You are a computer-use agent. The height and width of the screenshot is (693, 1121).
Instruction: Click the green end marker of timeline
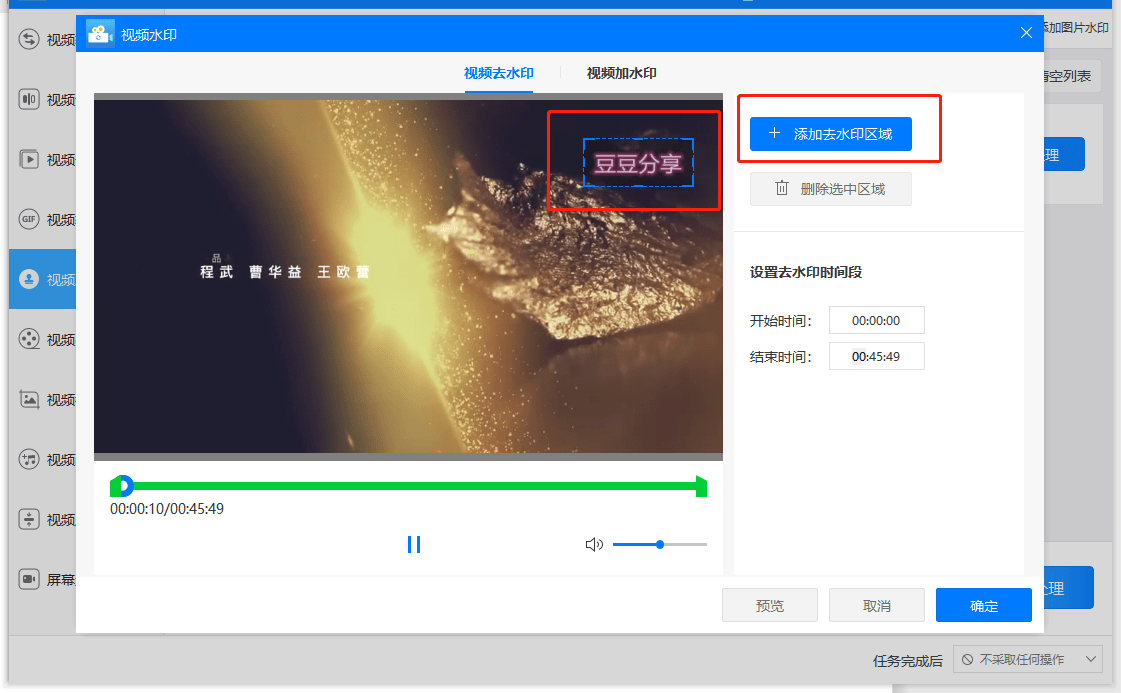[x=701, y=486]
